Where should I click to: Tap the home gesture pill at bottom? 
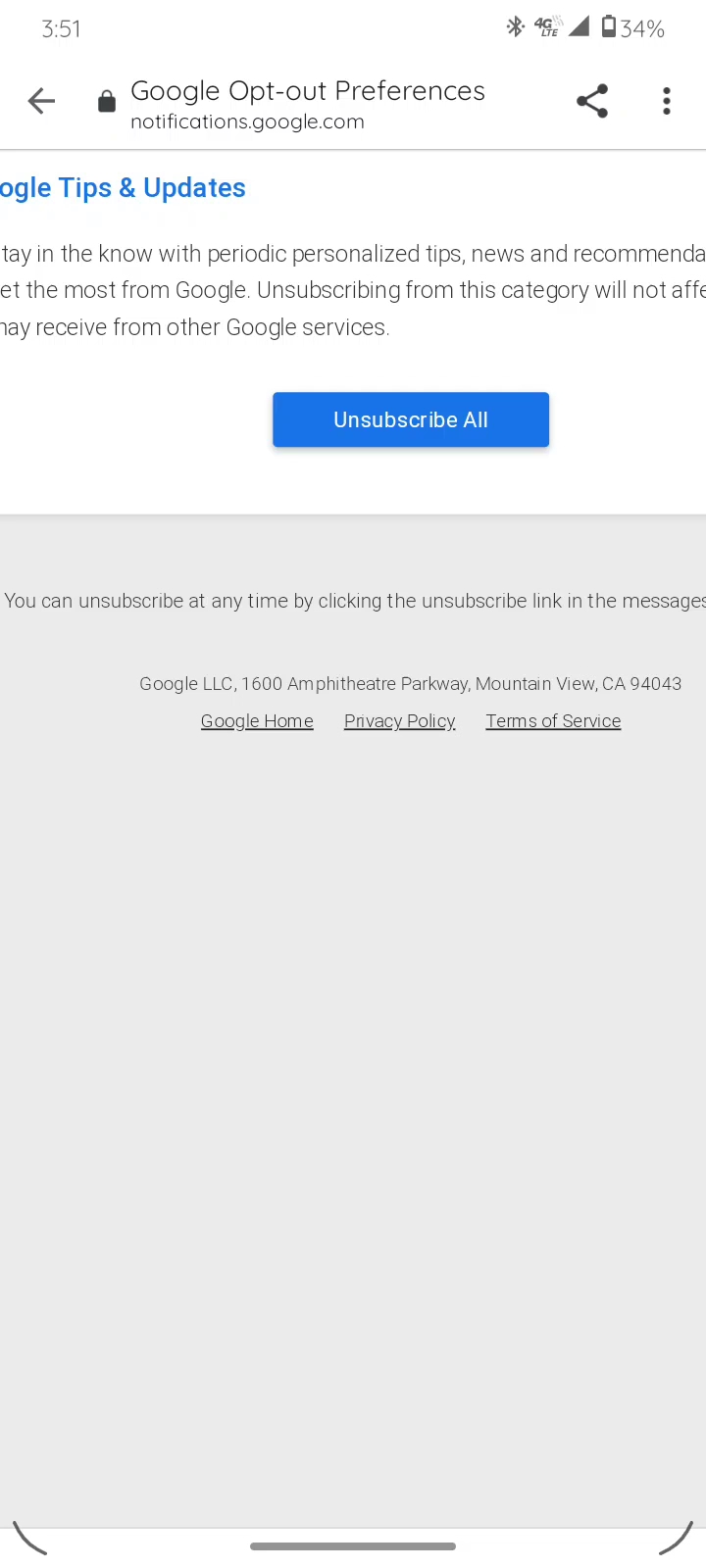pyautogui.click(x=353, y=1546)
